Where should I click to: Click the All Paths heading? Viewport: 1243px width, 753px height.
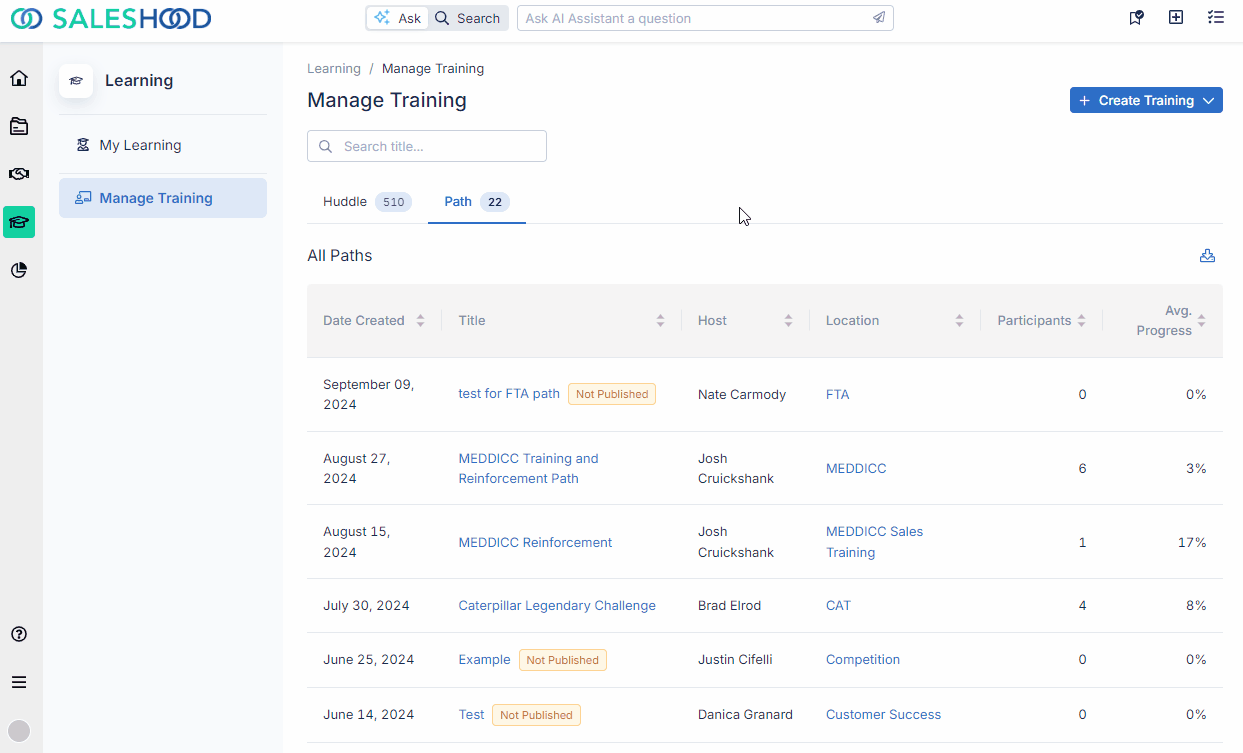point(340,256)
